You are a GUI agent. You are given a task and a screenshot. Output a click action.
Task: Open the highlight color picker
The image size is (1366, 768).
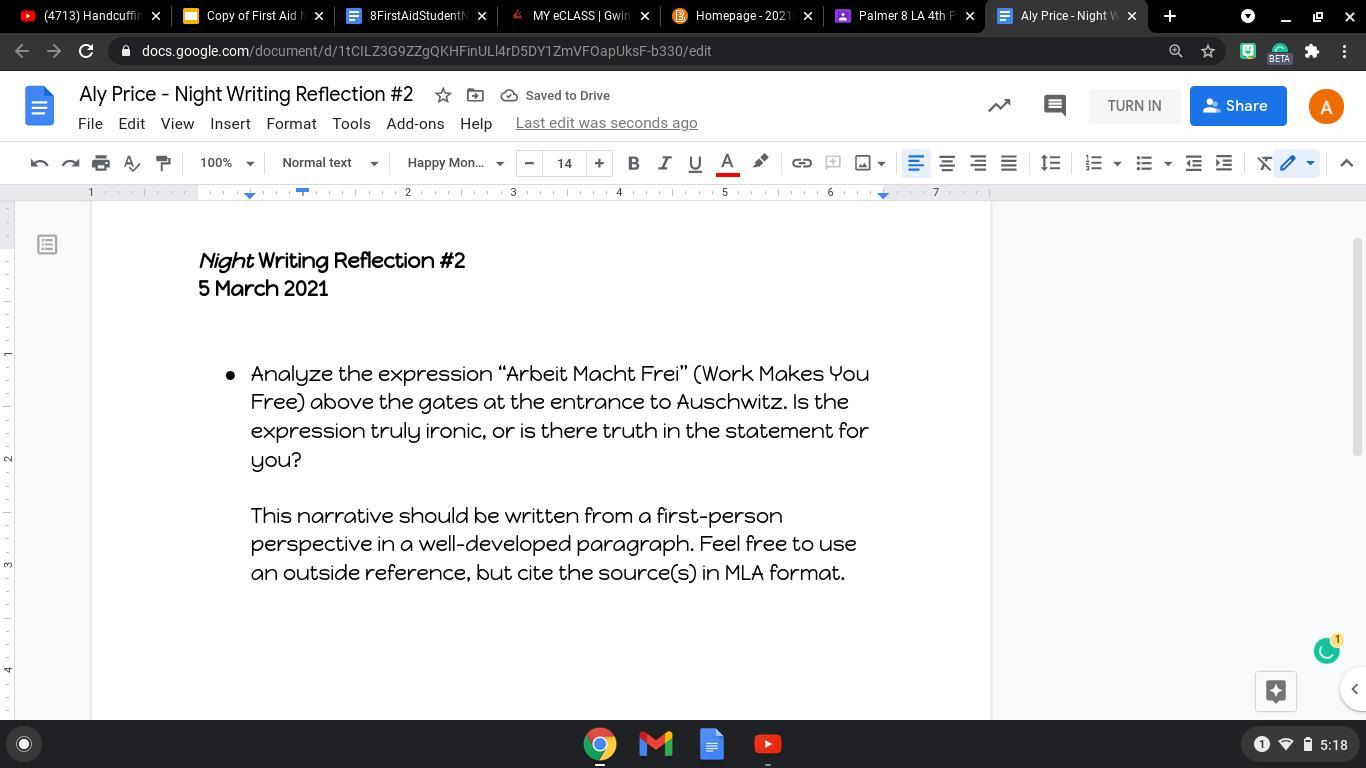click(760, 163)
